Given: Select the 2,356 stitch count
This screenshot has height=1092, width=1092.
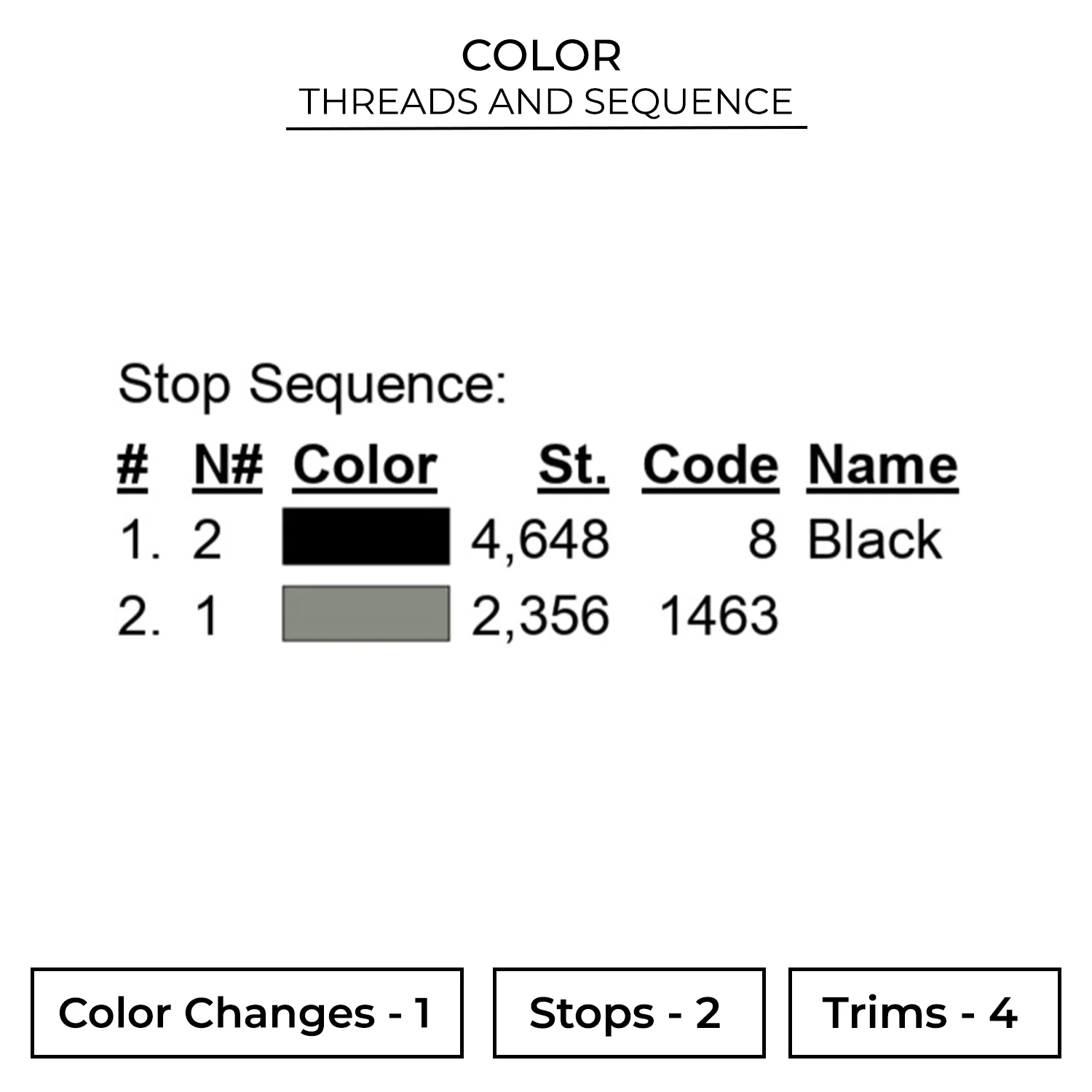Looking at the screenshot, I should (x=539, y=616).
